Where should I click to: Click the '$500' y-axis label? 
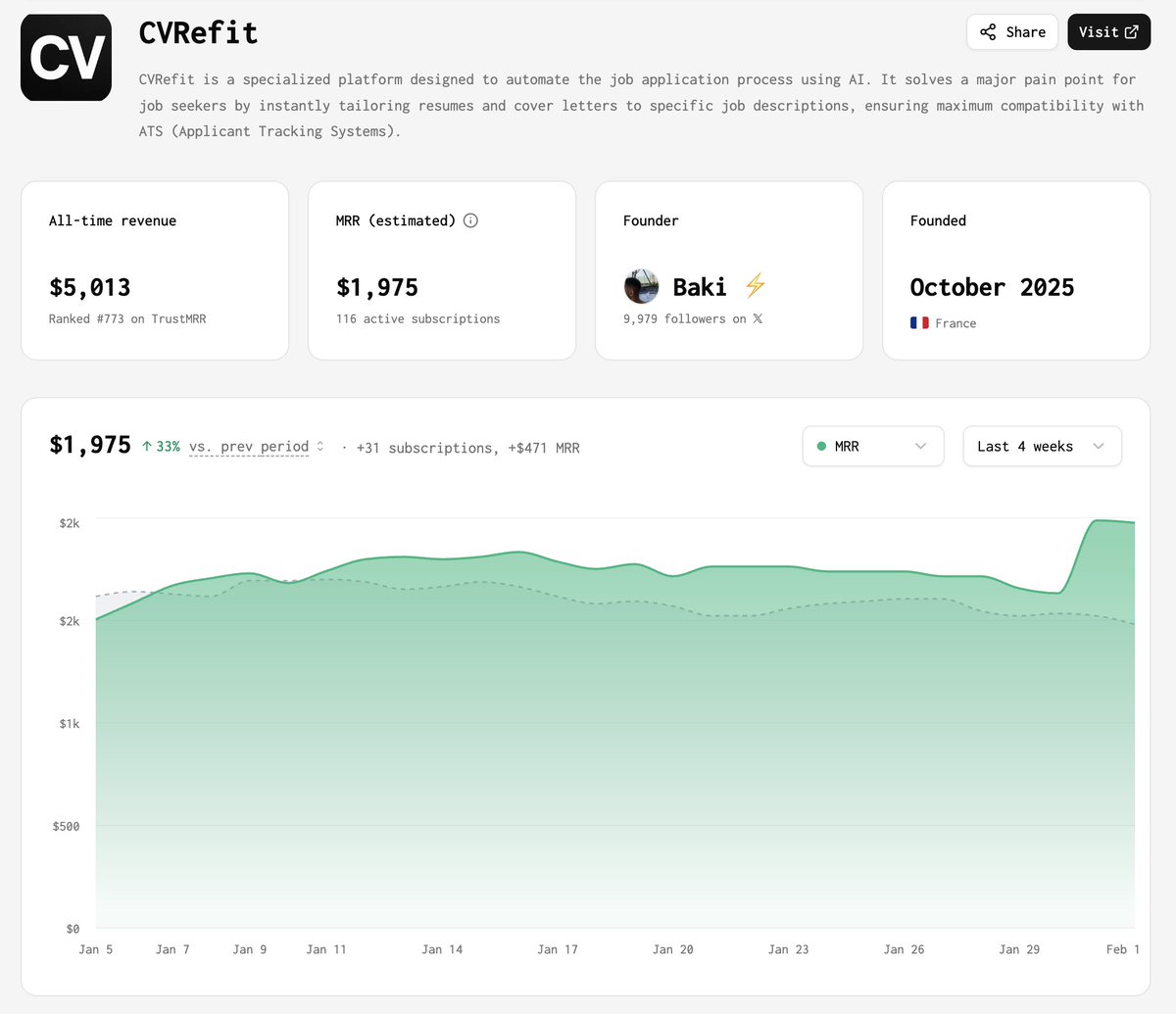[67, 826]
